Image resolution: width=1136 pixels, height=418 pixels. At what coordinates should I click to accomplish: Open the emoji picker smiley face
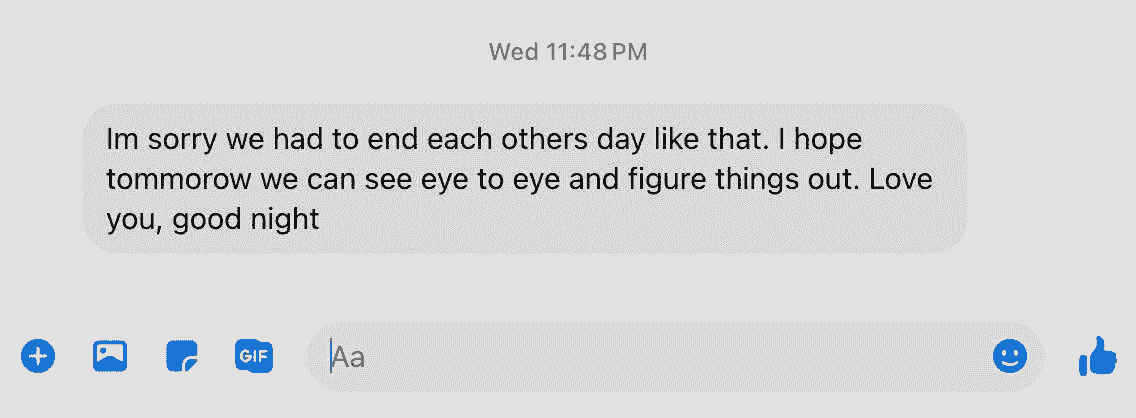1010,356
